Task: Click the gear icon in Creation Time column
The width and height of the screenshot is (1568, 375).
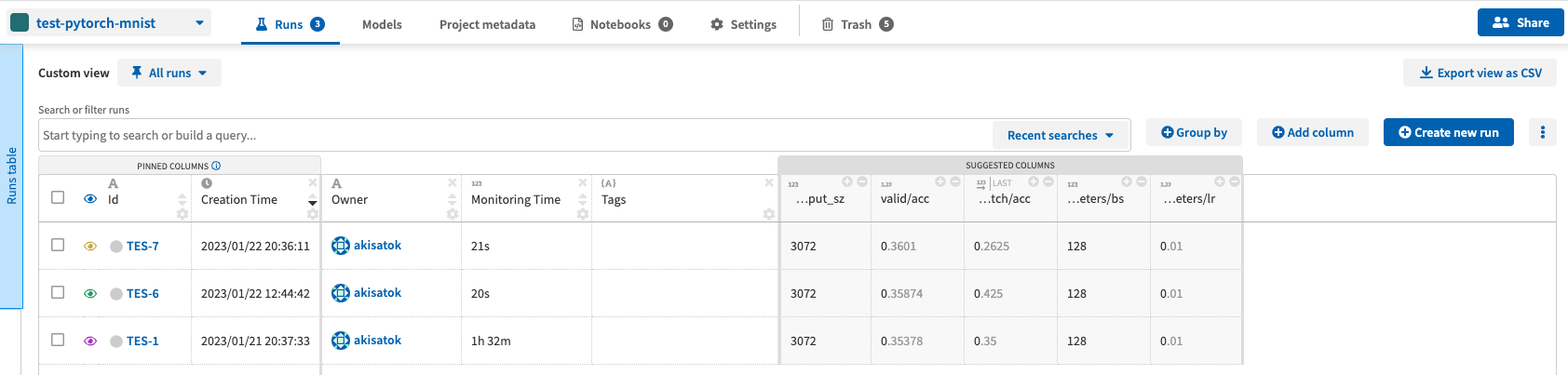Action: click(x=313, y=214)
